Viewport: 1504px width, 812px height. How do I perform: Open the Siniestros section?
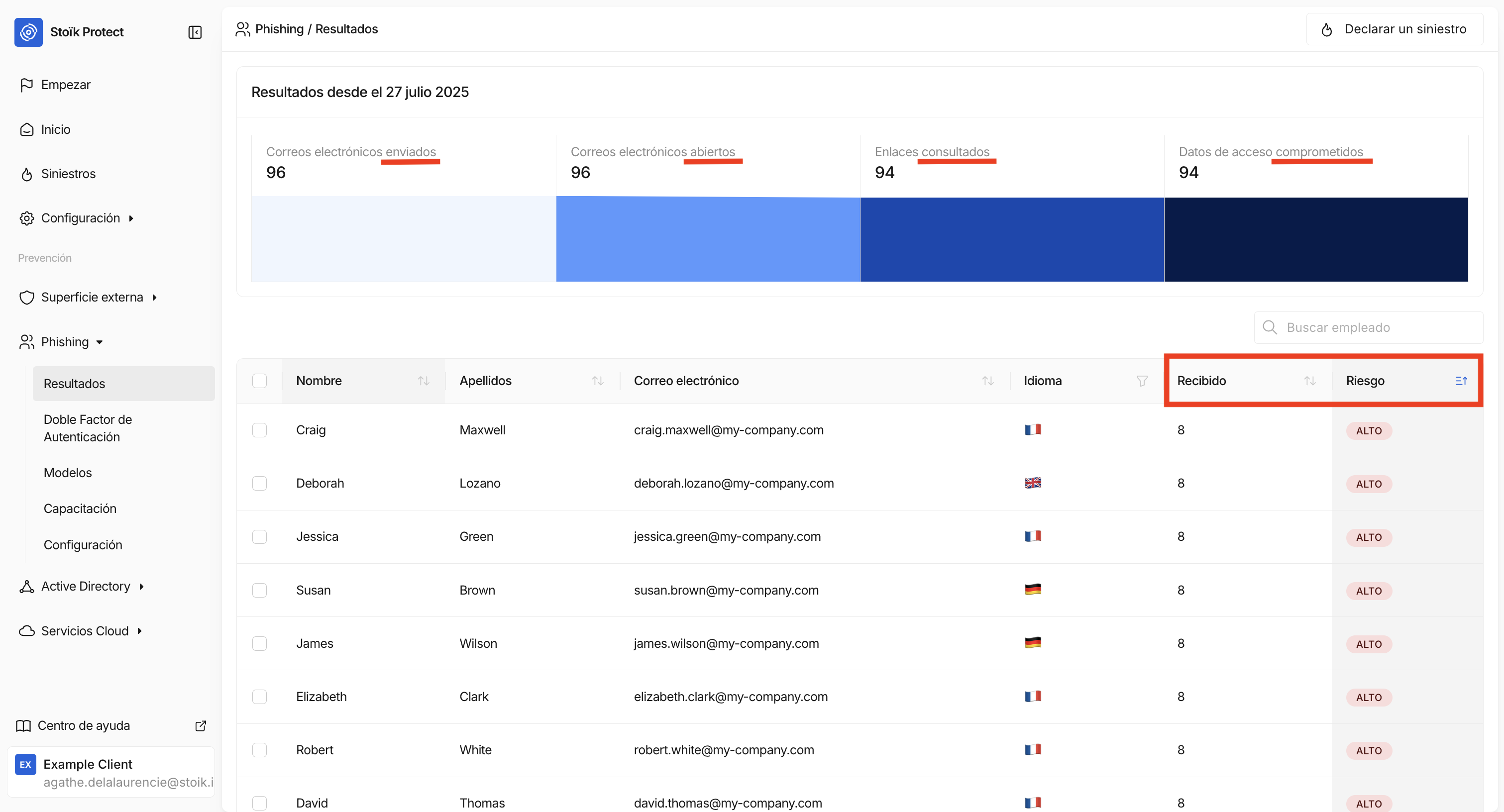[68, 174]
